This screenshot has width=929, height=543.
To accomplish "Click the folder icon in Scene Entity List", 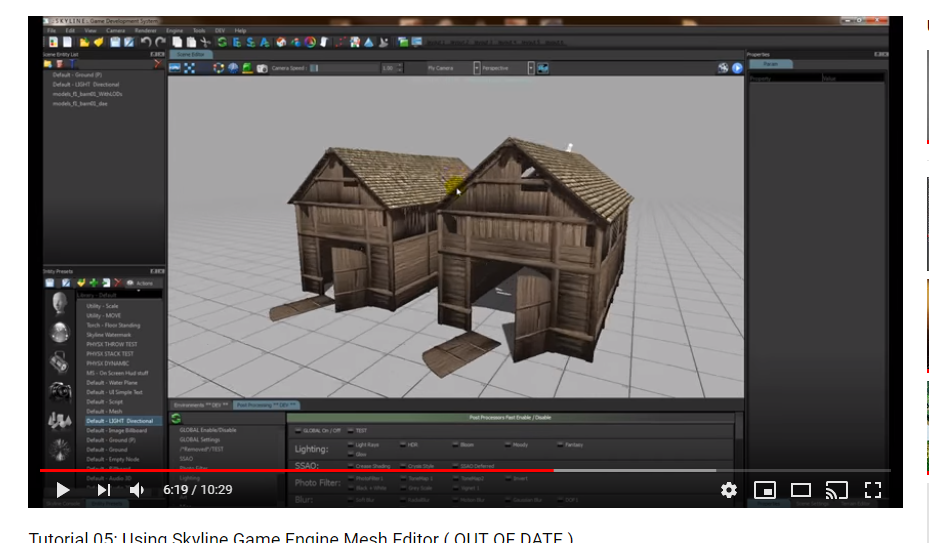I will [47, 63].
